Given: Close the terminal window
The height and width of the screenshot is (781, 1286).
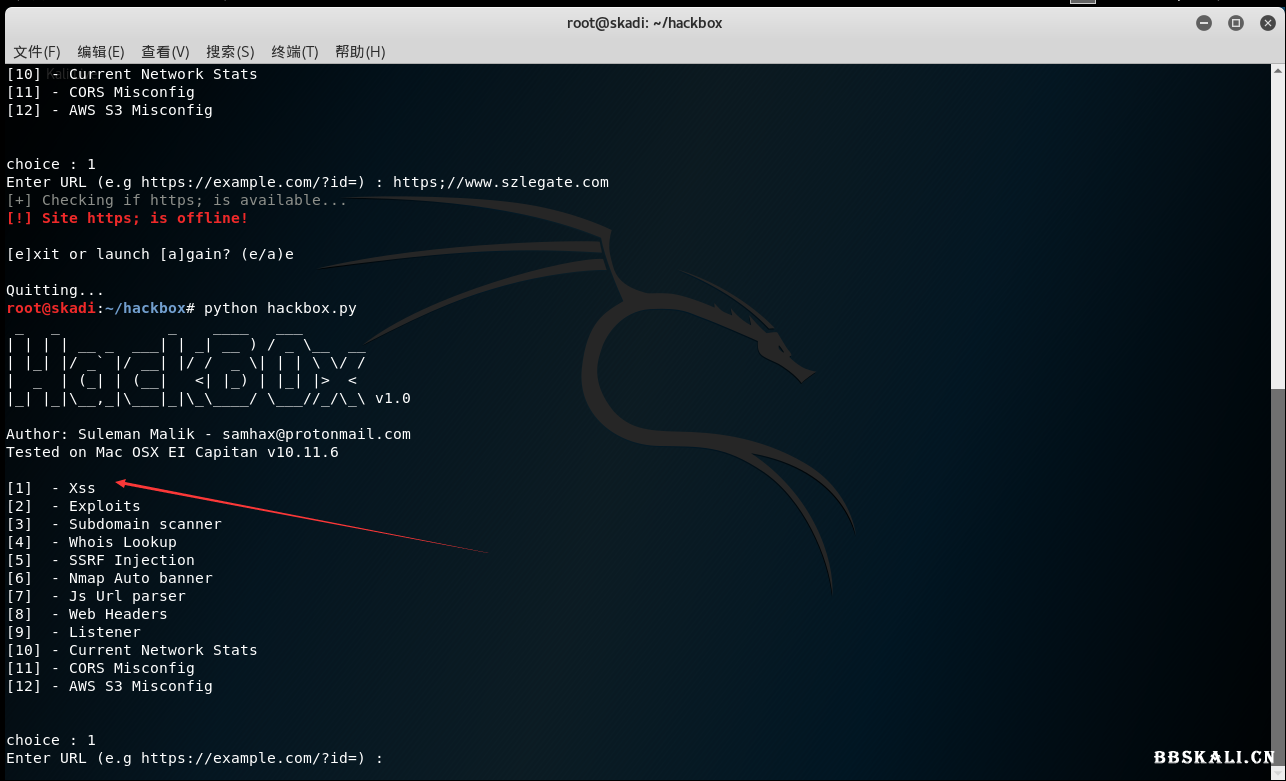Looking at the screenshot, I should (x=1266, y=23).
